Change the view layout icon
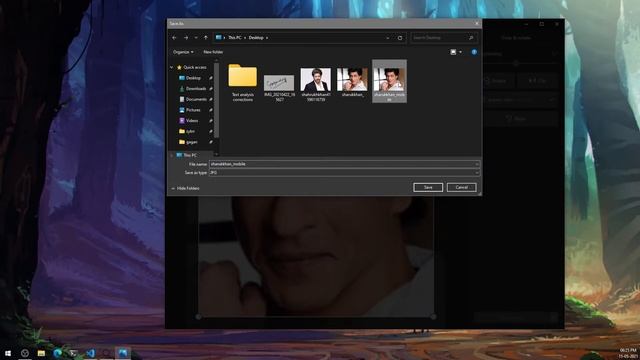This screenshot has width=640, height=360. (x=453, y=52)
